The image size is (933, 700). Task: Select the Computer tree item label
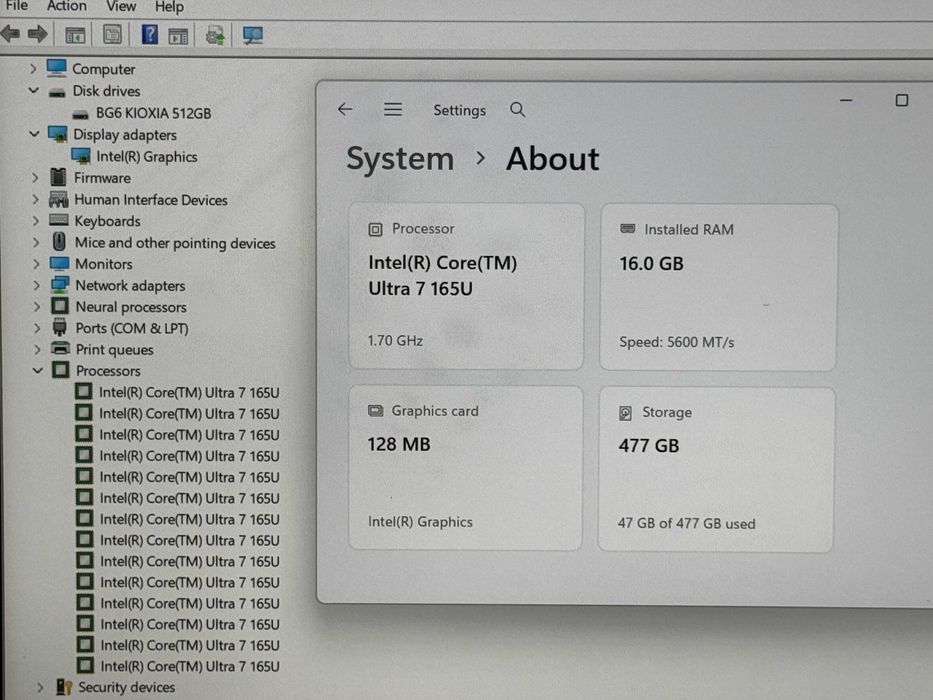pyautogui.click(x=104, y=69)
